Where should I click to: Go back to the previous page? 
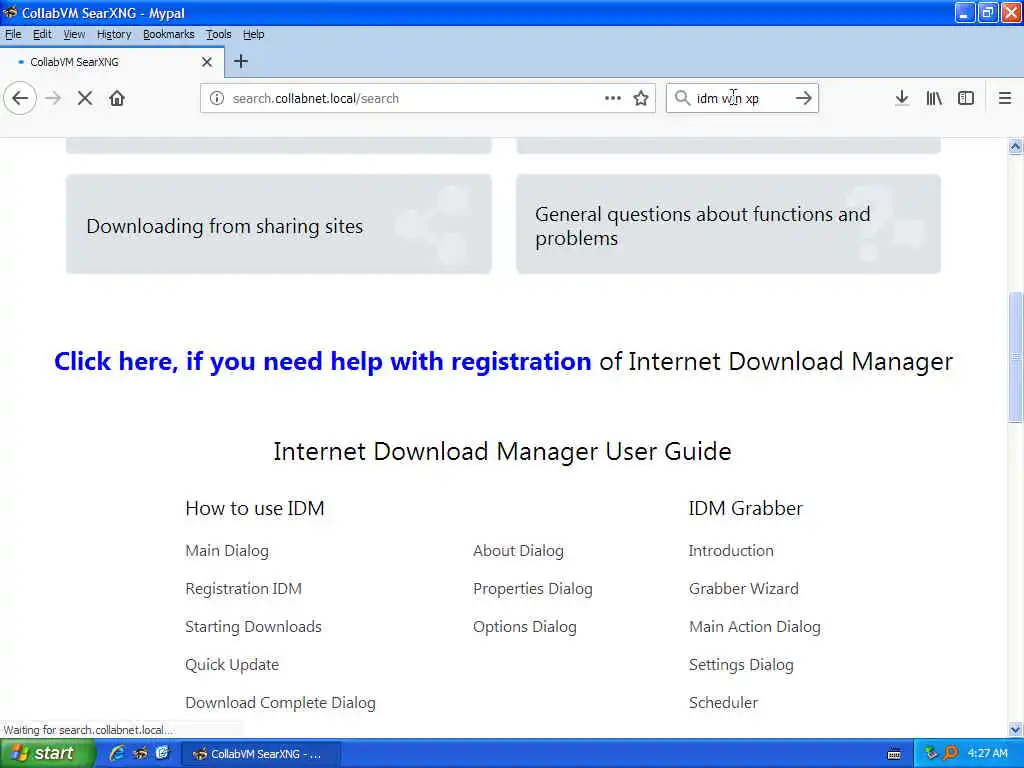pyautogui.click(x=20, y=99)
